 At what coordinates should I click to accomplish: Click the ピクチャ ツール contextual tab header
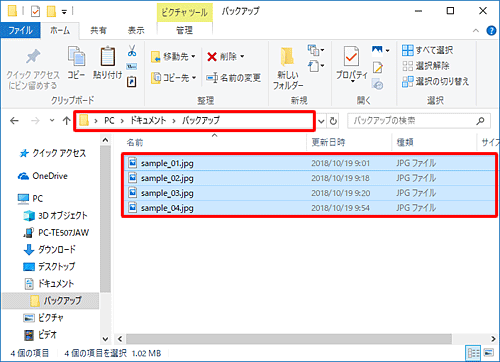tap(184, 13)
